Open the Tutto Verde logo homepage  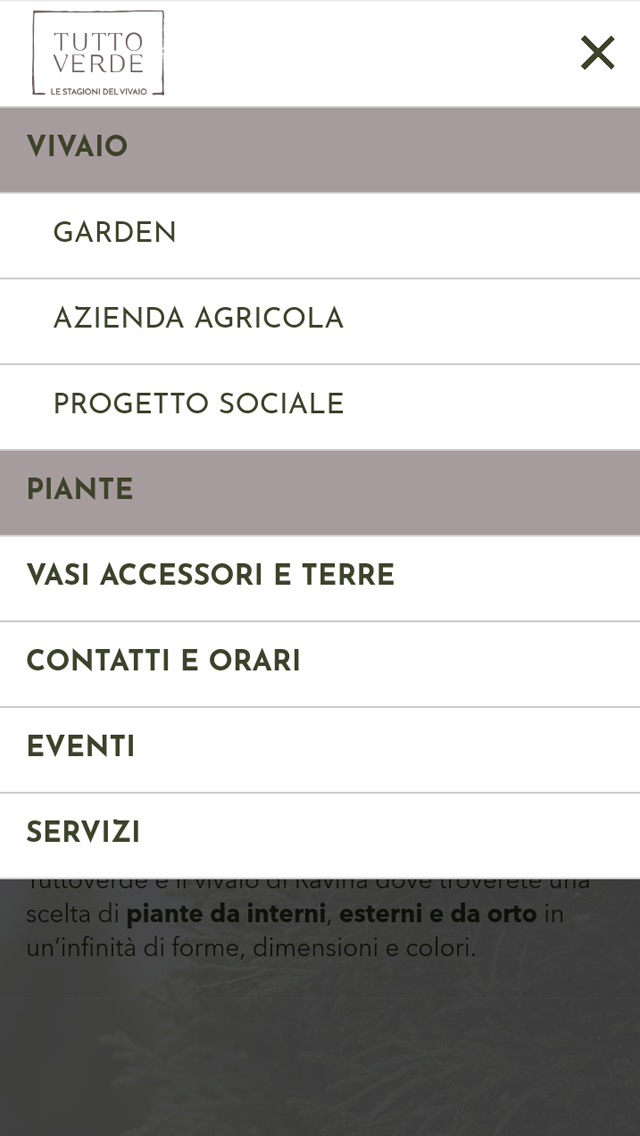click(x=98, y=53)
